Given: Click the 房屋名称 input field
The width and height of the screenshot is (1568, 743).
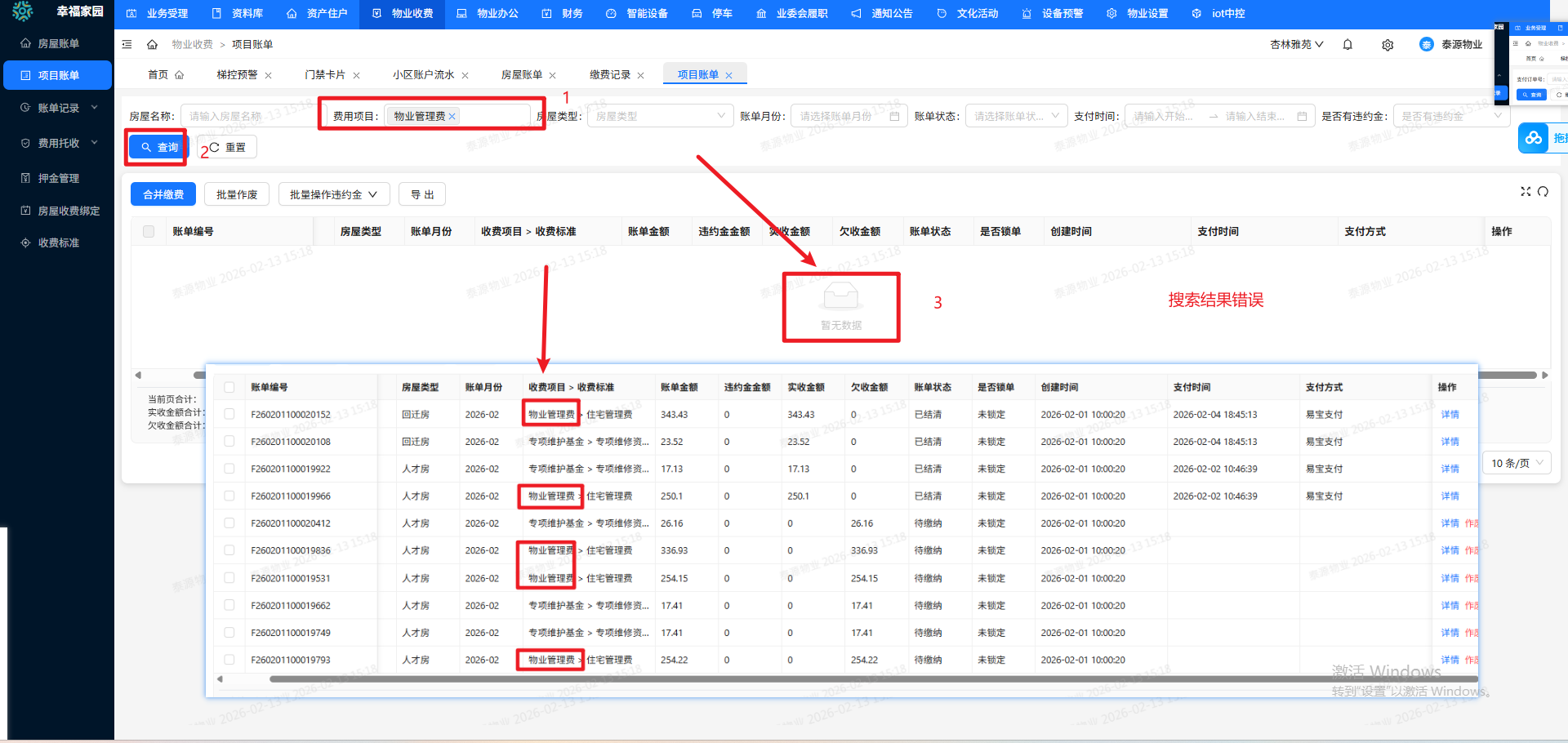Looking at the screenshot, I should point(245,117).
